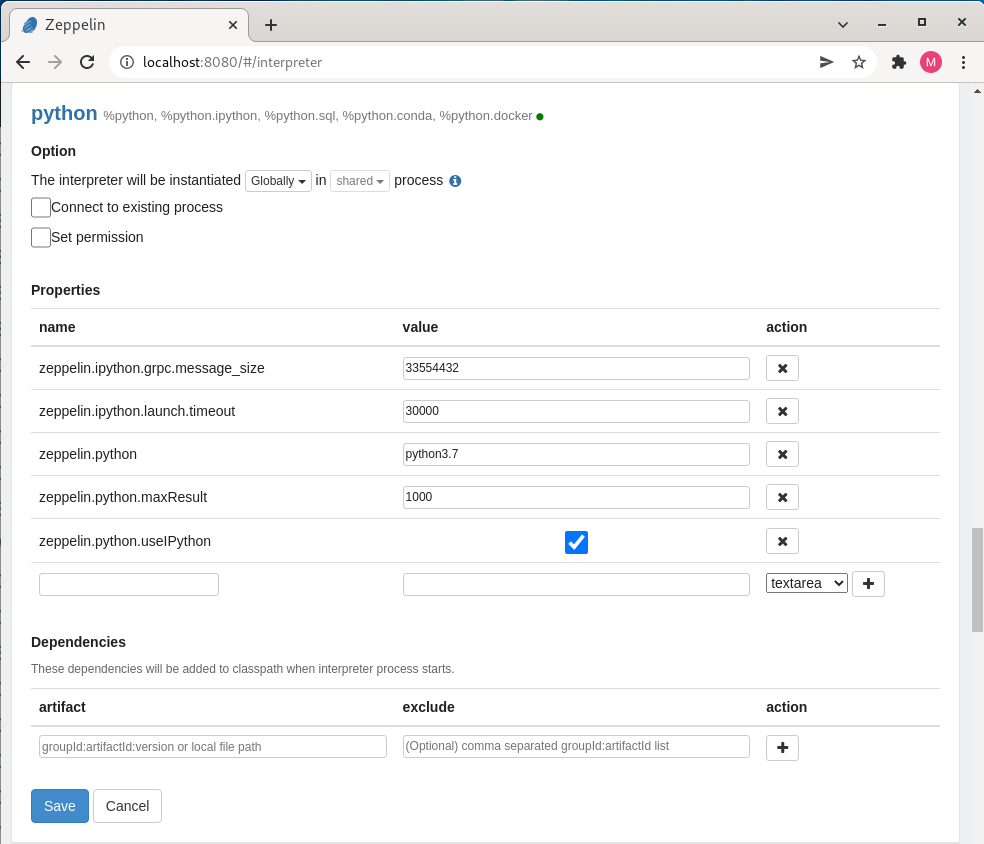The width and height of the screenshot is (984, 844).
Task: Focus new property name field
Action: (129, 584)
